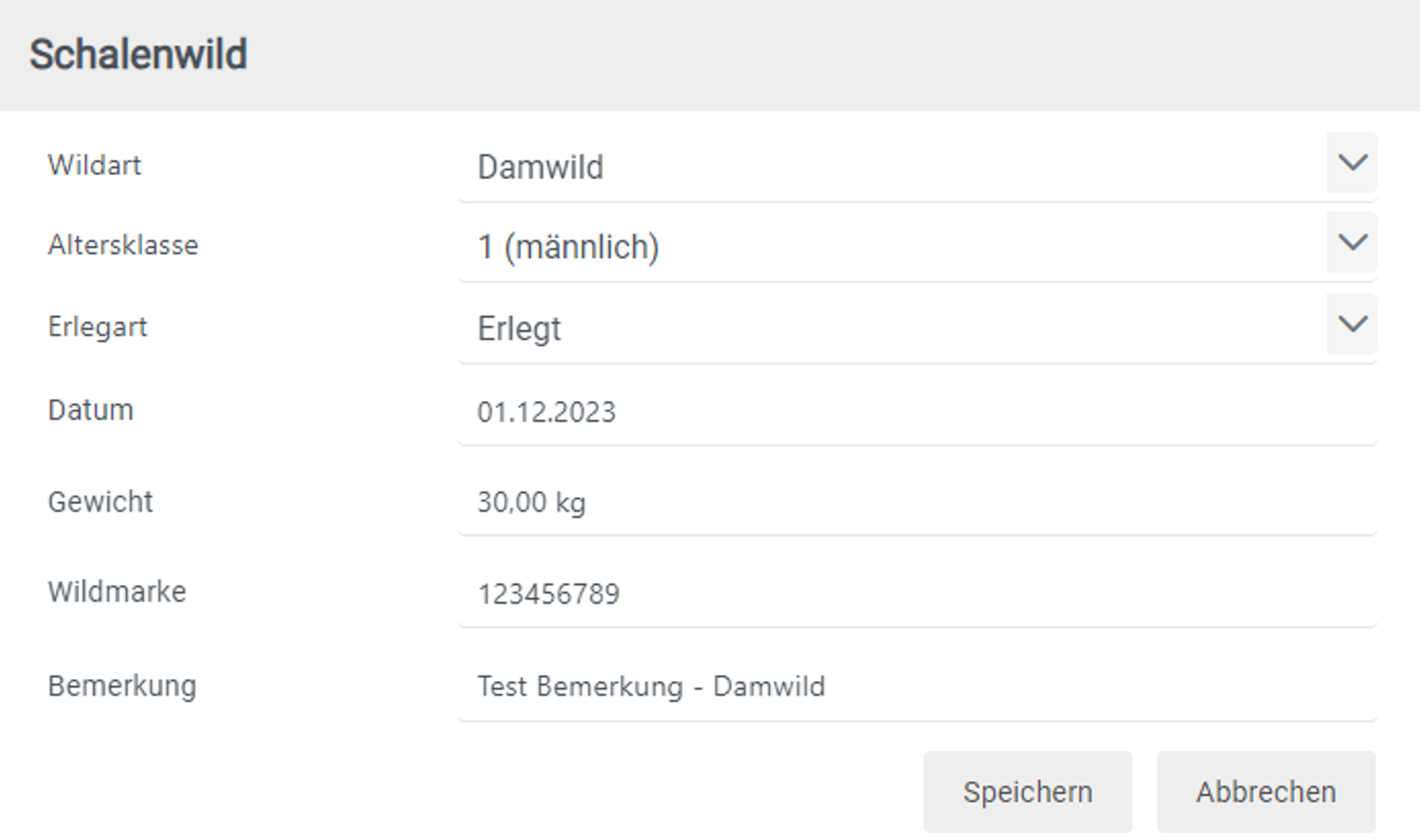Save the entry with Speichern

1027,792
